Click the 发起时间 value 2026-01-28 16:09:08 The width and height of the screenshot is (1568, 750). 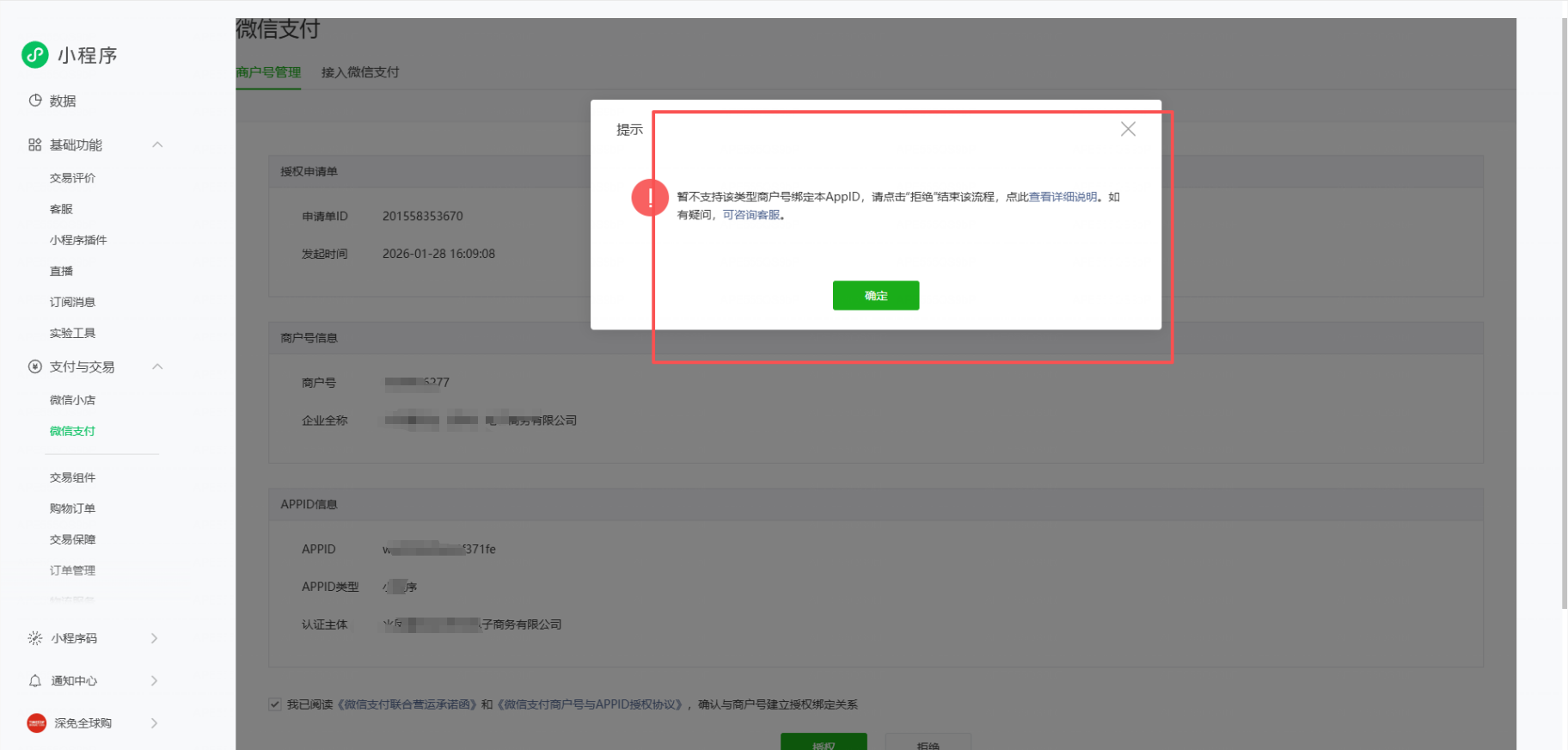click(438, 254)
